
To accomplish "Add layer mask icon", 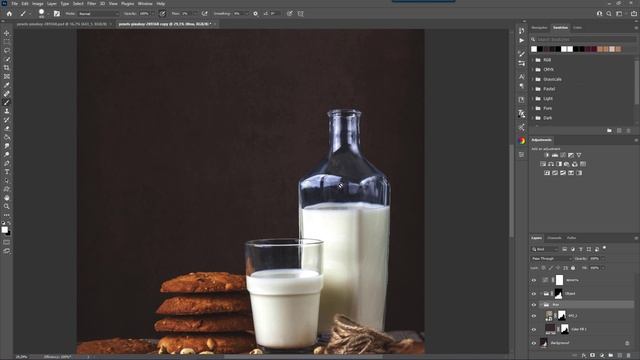I will 593,356.
